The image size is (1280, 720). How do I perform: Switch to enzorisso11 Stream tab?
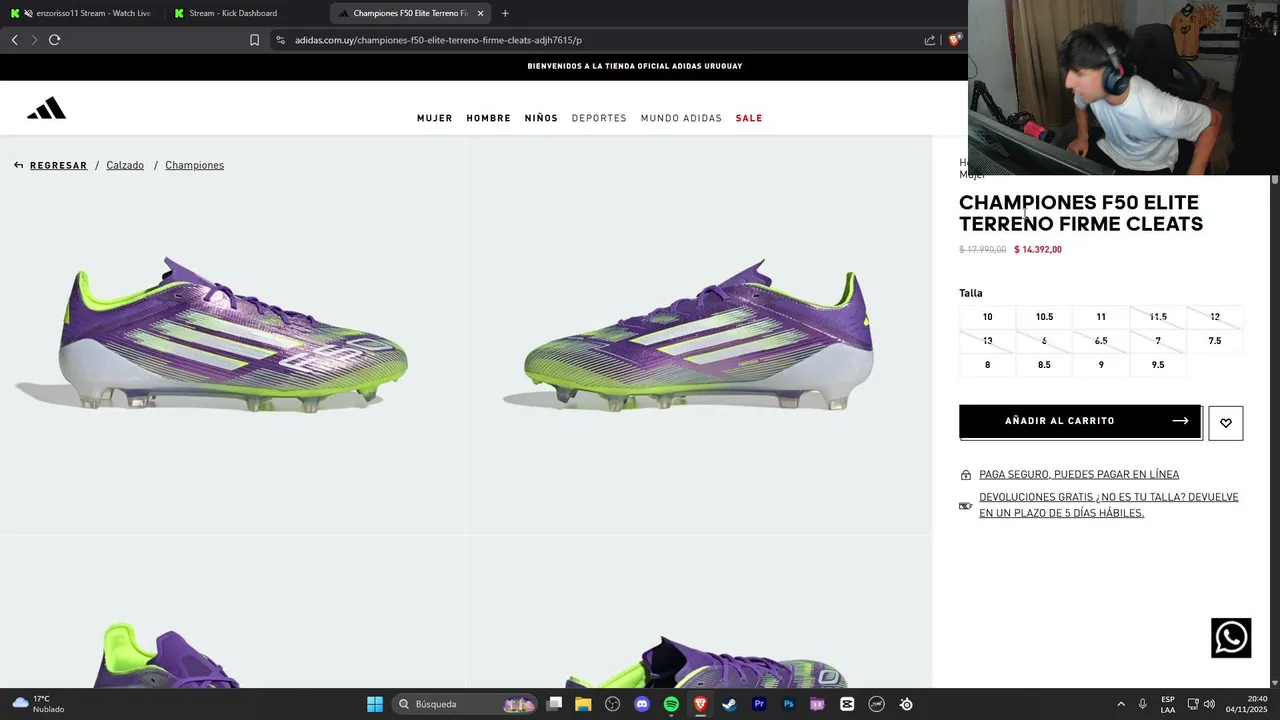[83, 13]
